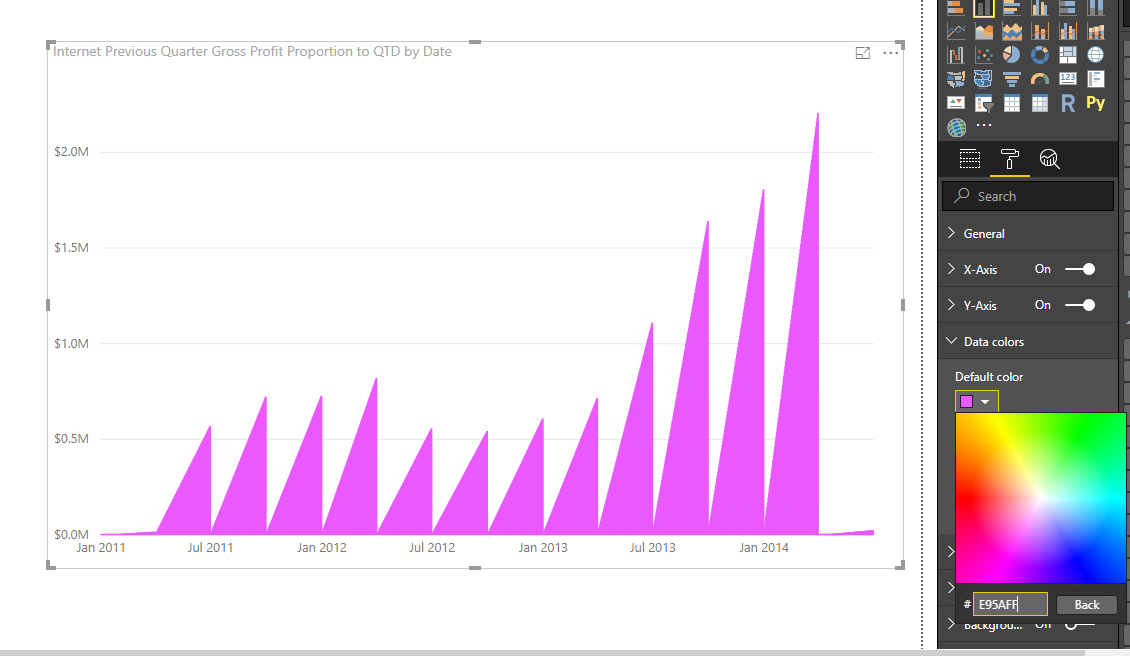This screenshot has height=656, width=1130.
Task: Turn off the X-Axis toggle switch
Action: (1080, 269)
